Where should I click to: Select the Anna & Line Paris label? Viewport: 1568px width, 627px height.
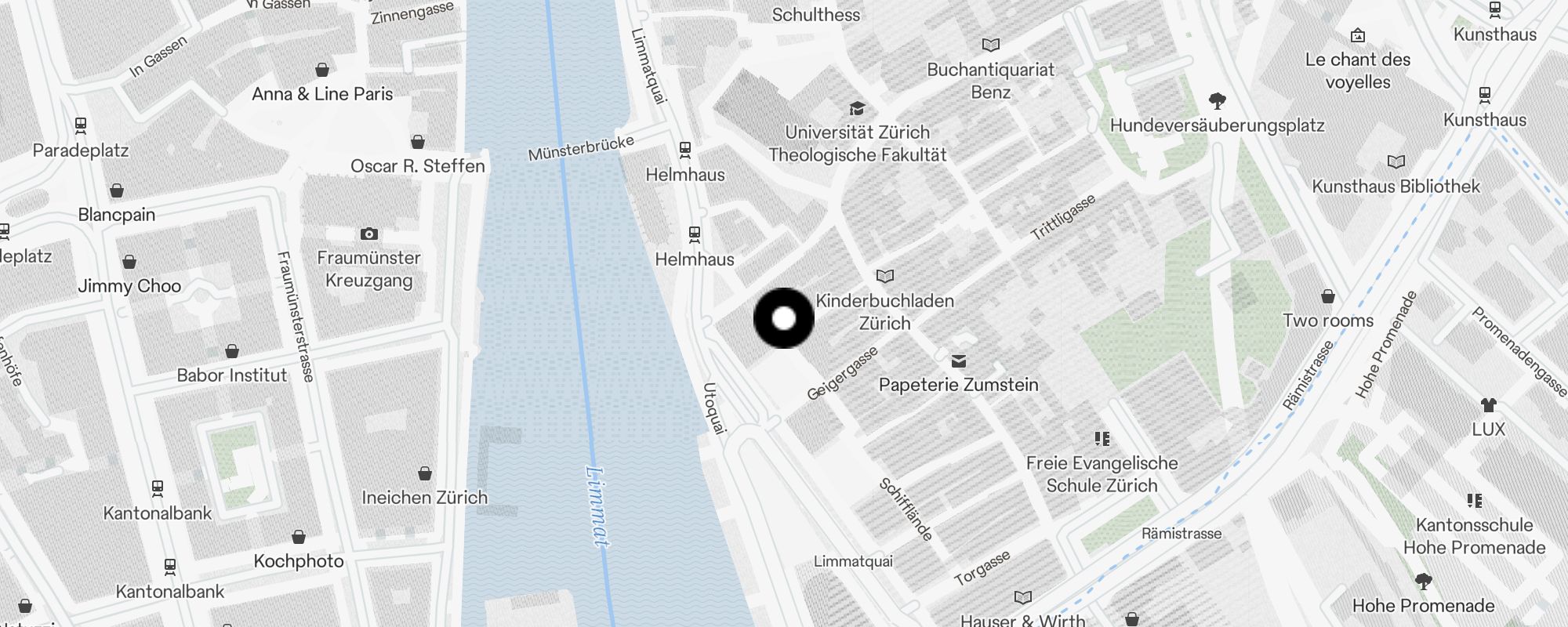click(322, 94)
